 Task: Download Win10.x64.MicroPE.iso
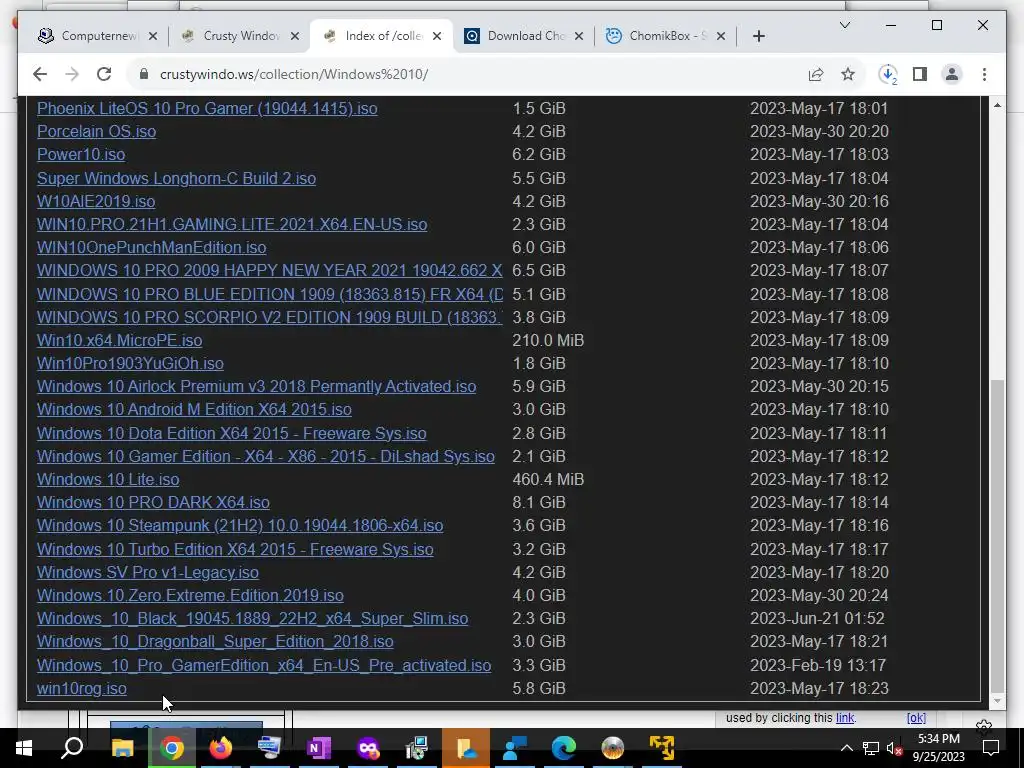[x=120, y=340]
